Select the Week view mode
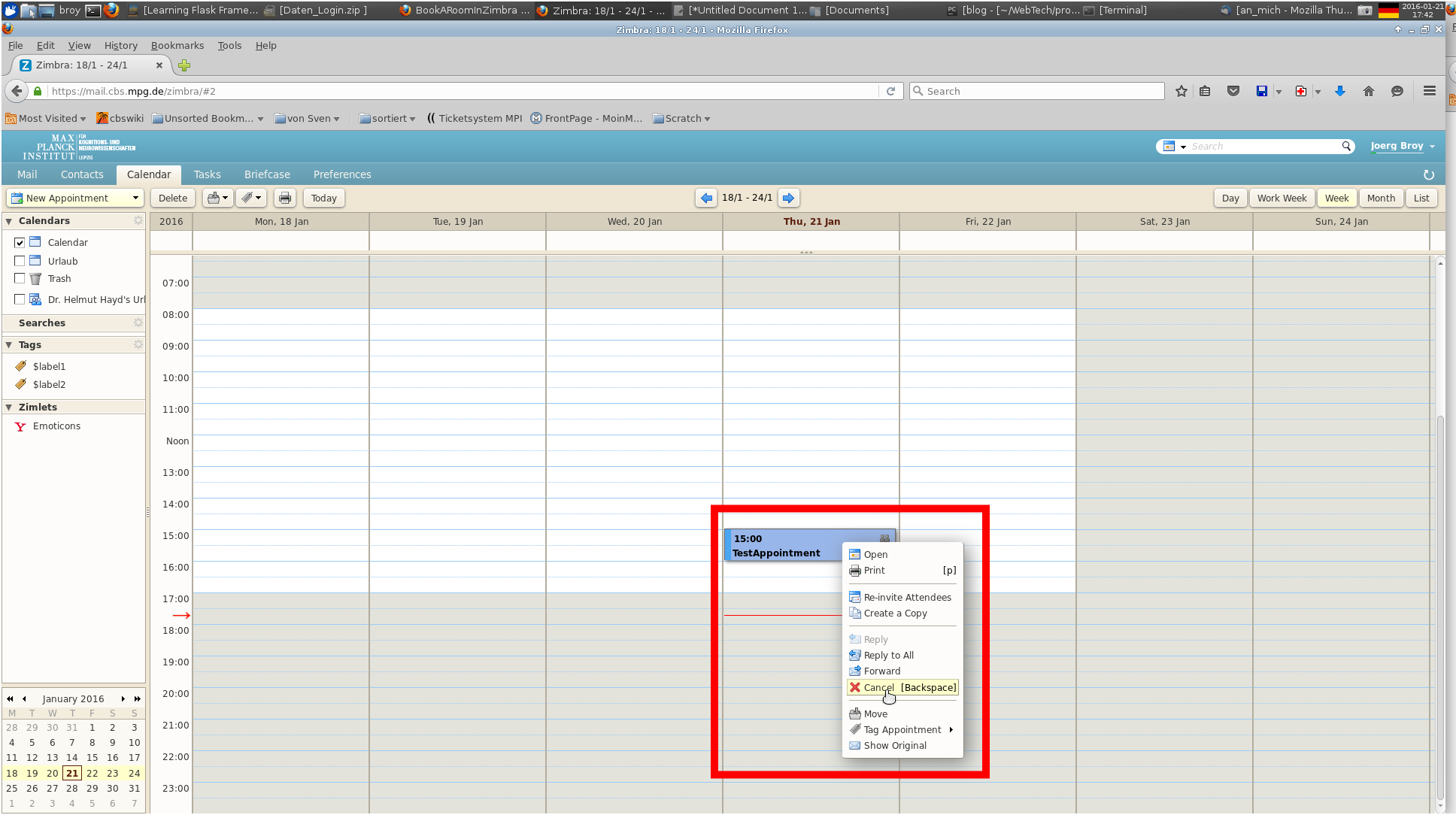Screen dimensions: 1456x815 click(1337, 198)
